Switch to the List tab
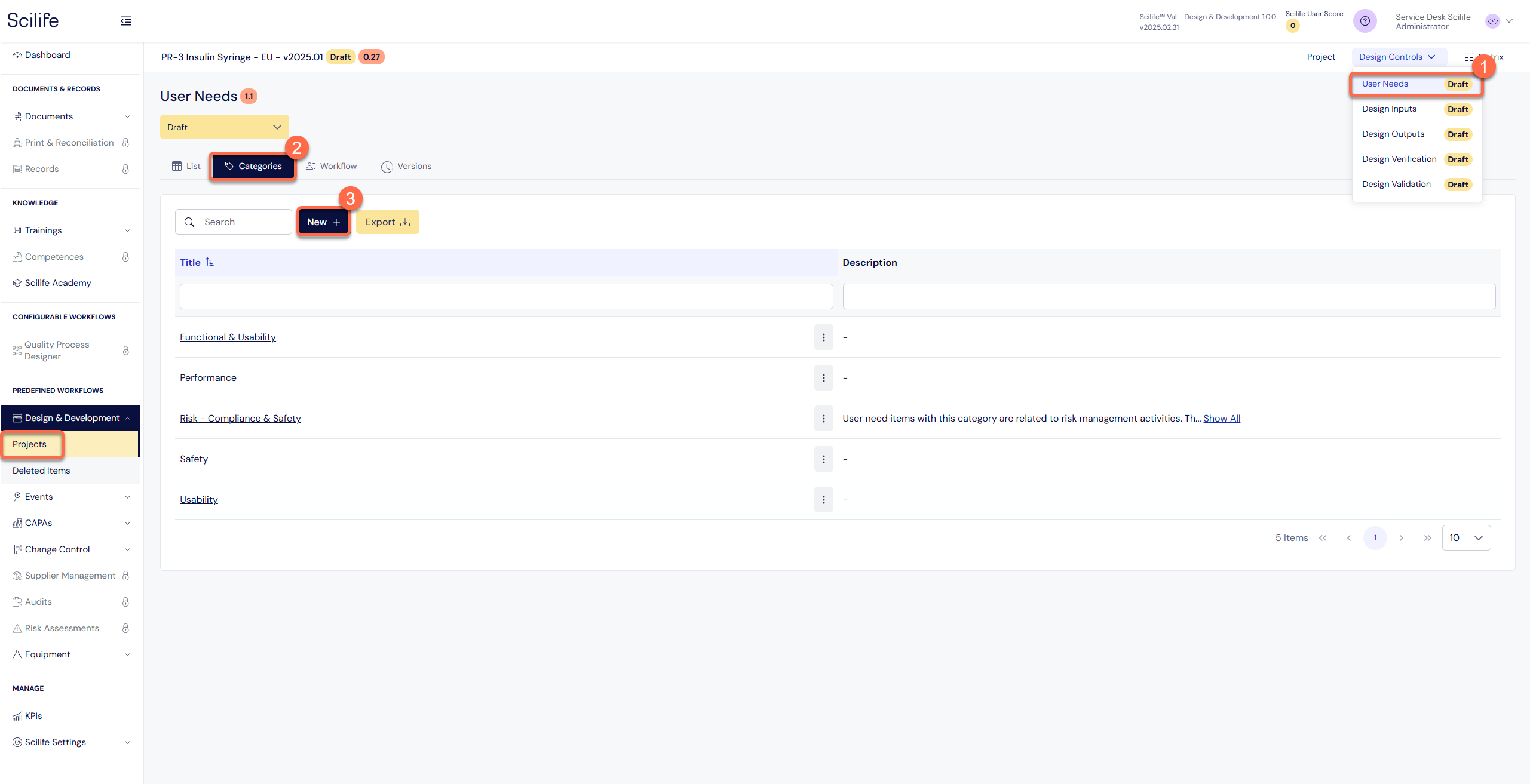1530x784 pixels. (x=186, y=166)
